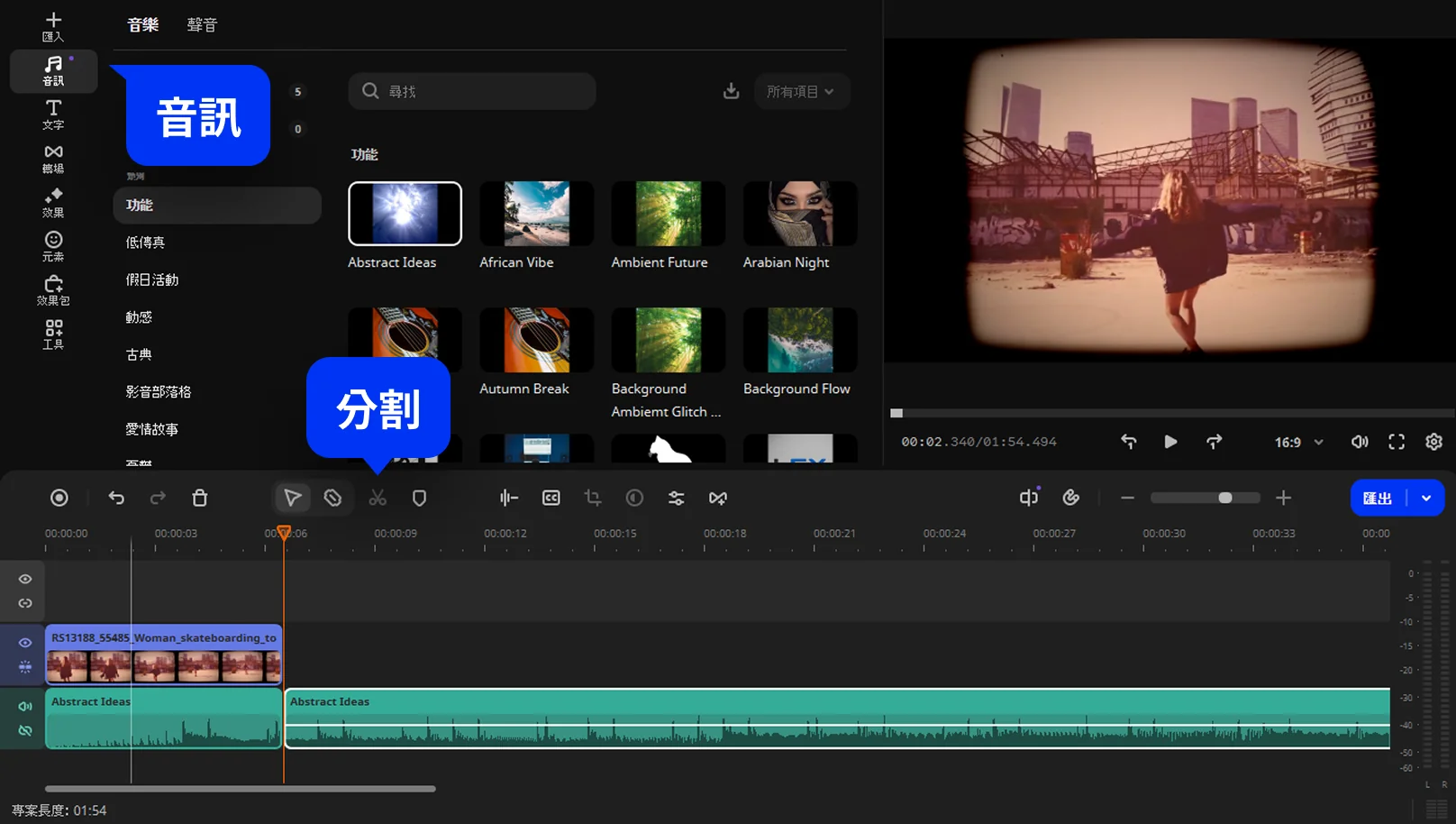Toggle visibility of the video track
1456x824 pixels.
(x=25, y=643)
